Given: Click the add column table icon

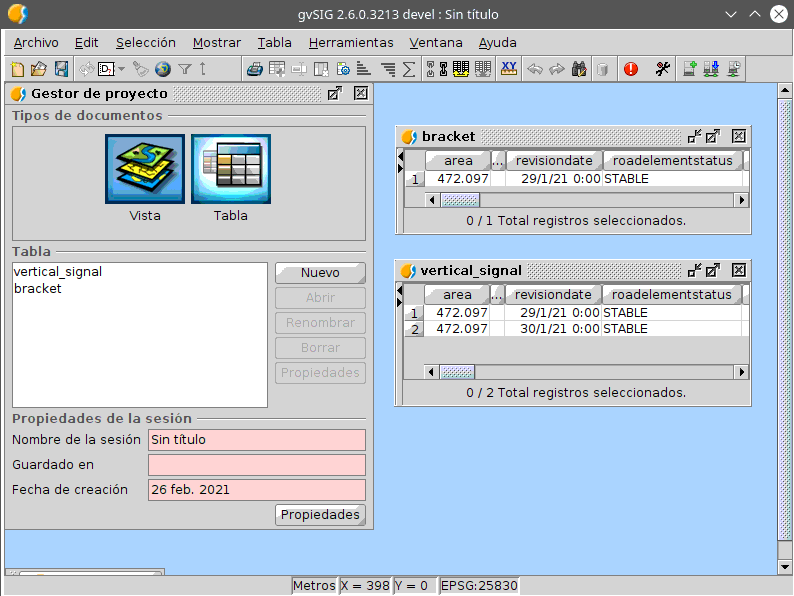Looking at the screenshot, I should 277,69.
